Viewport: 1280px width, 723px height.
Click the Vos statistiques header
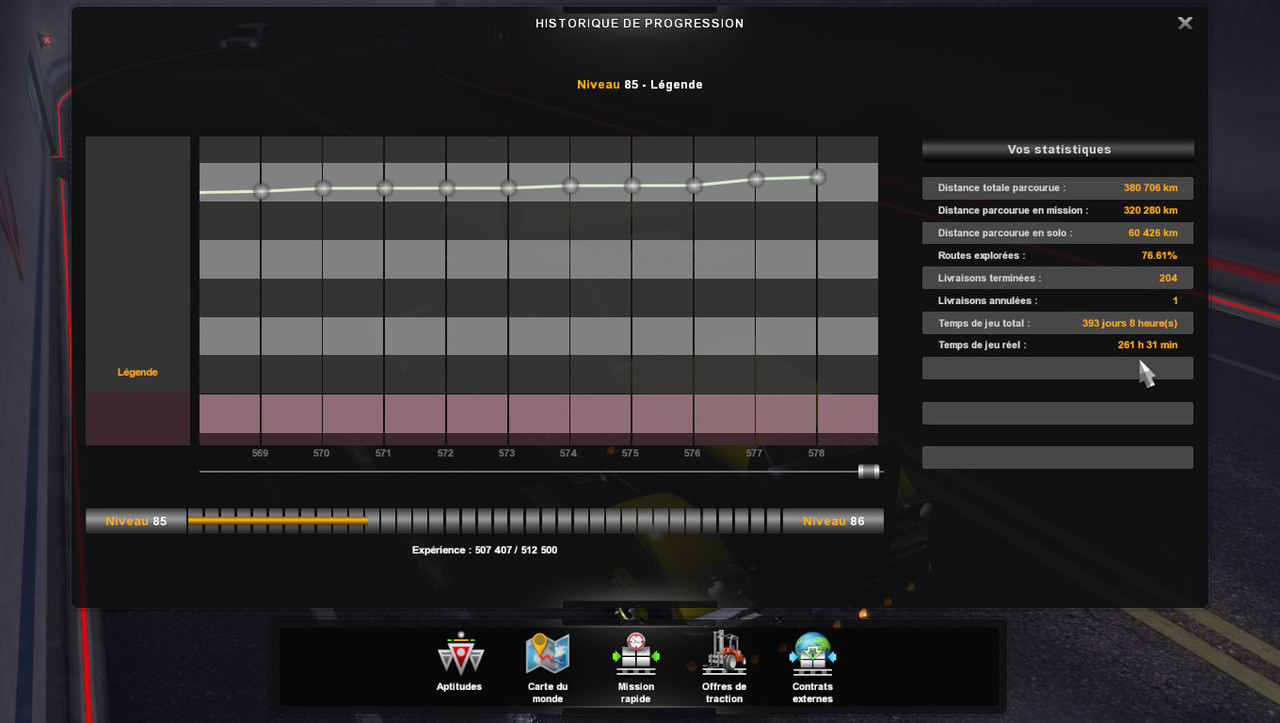1058,149
